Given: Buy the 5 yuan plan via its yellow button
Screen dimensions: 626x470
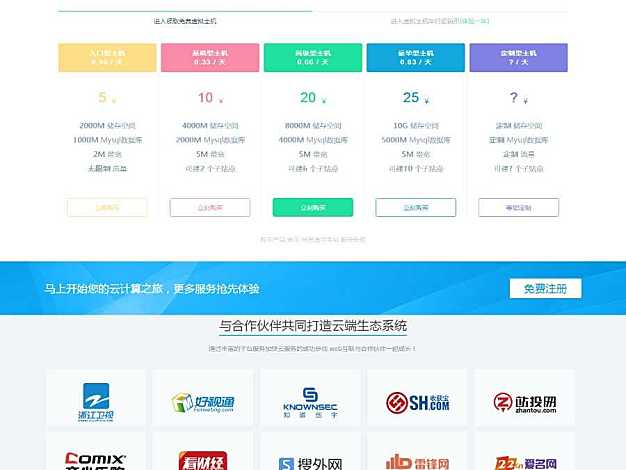Looking at the screenshot, I should pyautogui.click(x=107, y=207).
